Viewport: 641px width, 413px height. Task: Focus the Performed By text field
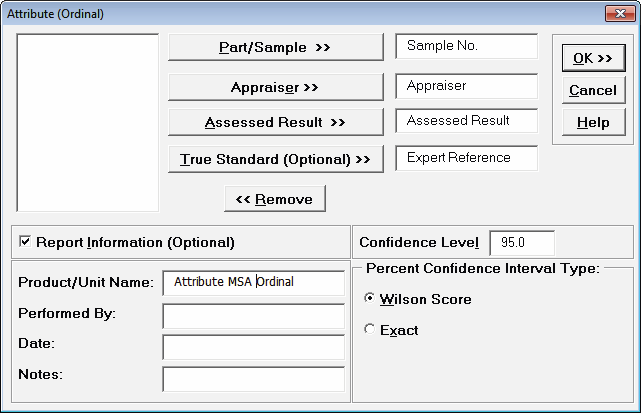(x=253, y=316)
